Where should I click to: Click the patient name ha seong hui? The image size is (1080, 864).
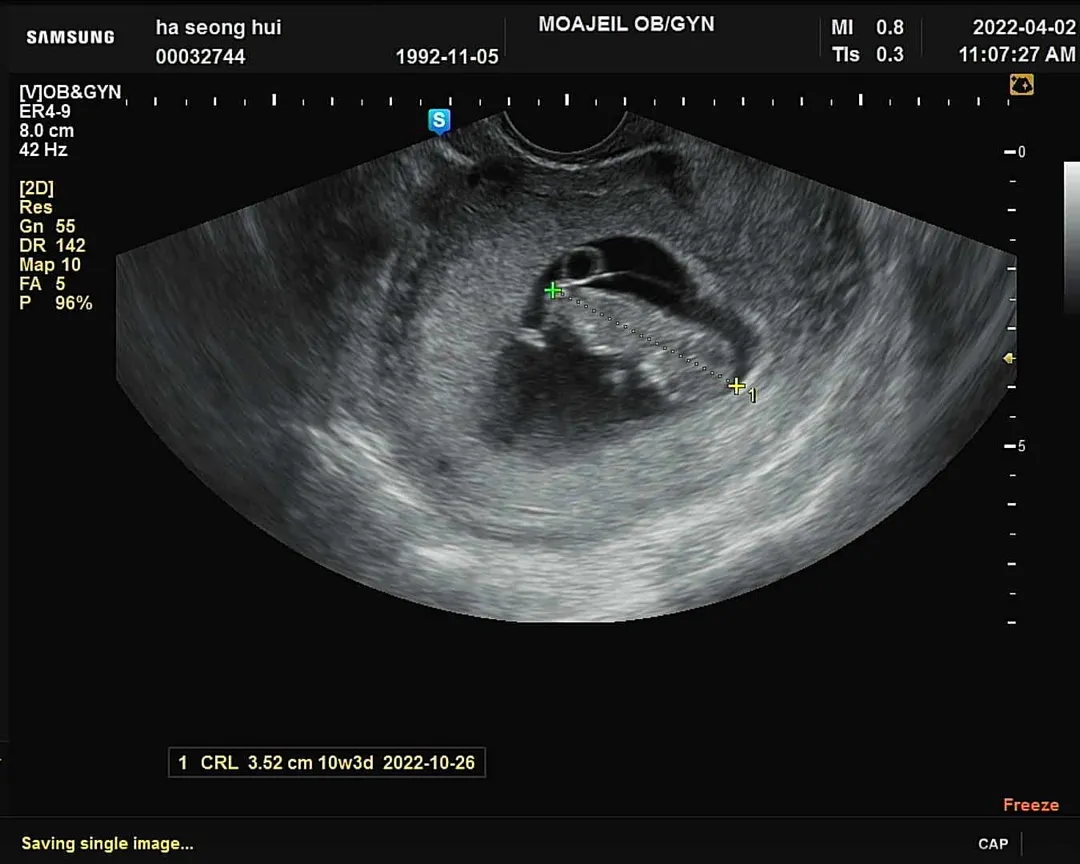click(218, 28)
